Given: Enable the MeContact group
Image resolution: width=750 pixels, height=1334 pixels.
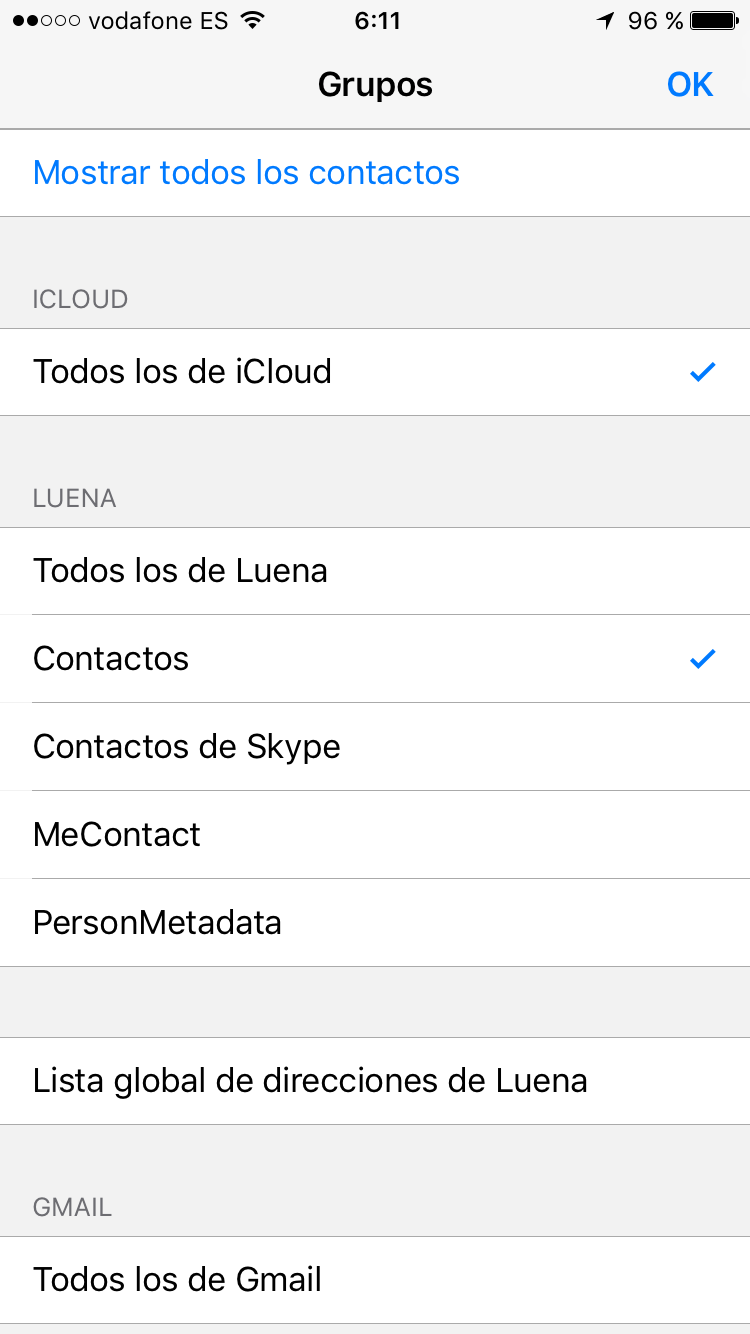Looking at the screenshot, I should click(x=117, y=835).
